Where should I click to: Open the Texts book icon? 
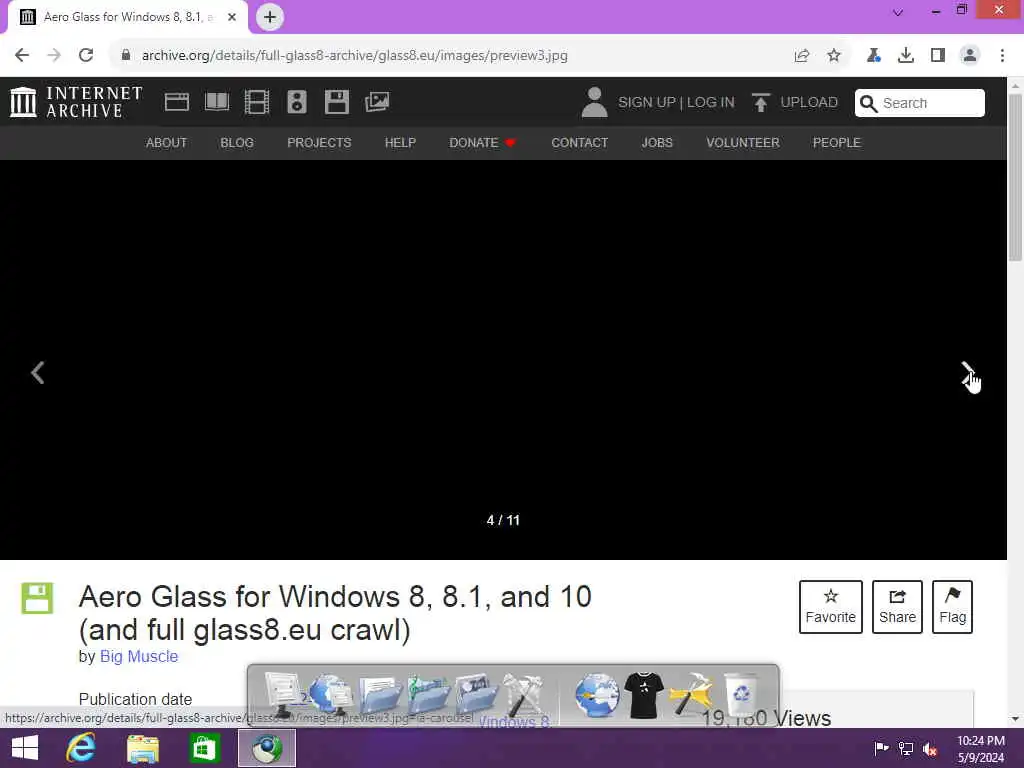[x=217, y=102]
